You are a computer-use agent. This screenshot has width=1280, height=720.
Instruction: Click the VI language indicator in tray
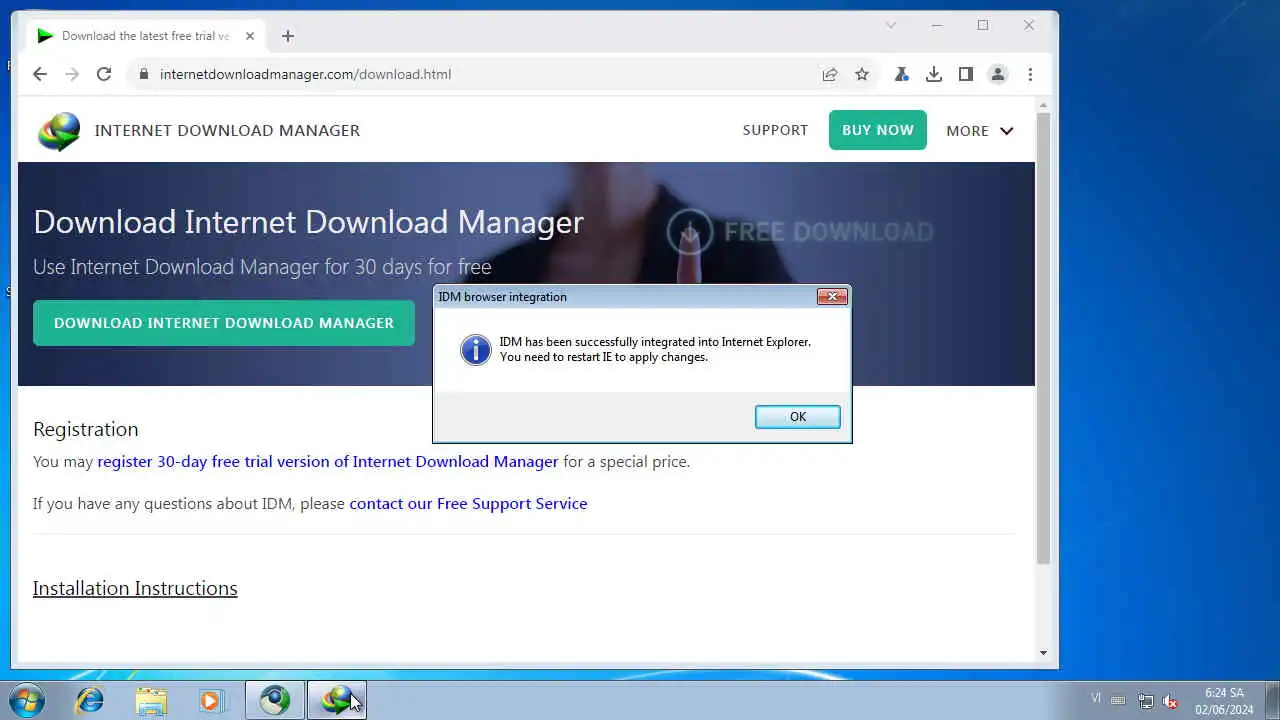point(1096,698)
